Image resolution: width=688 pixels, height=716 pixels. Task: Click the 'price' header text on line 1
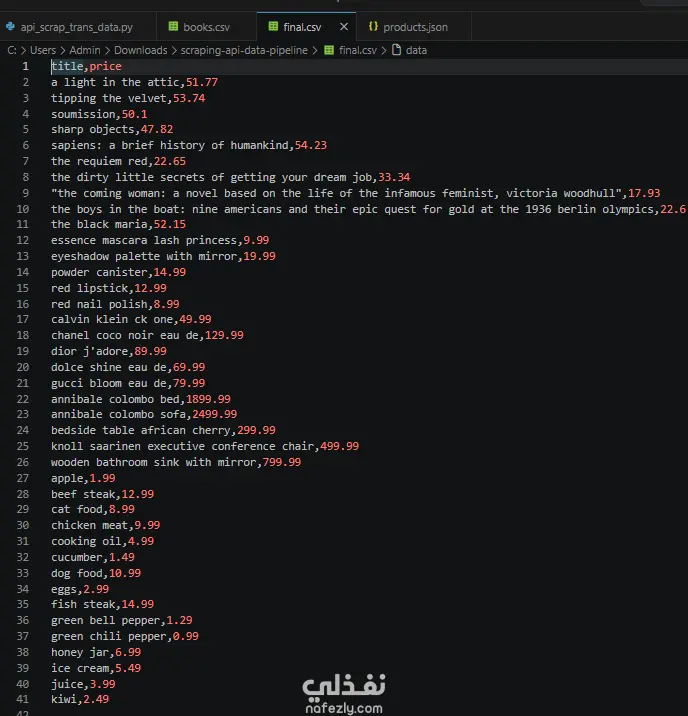(x=105, y=66)
